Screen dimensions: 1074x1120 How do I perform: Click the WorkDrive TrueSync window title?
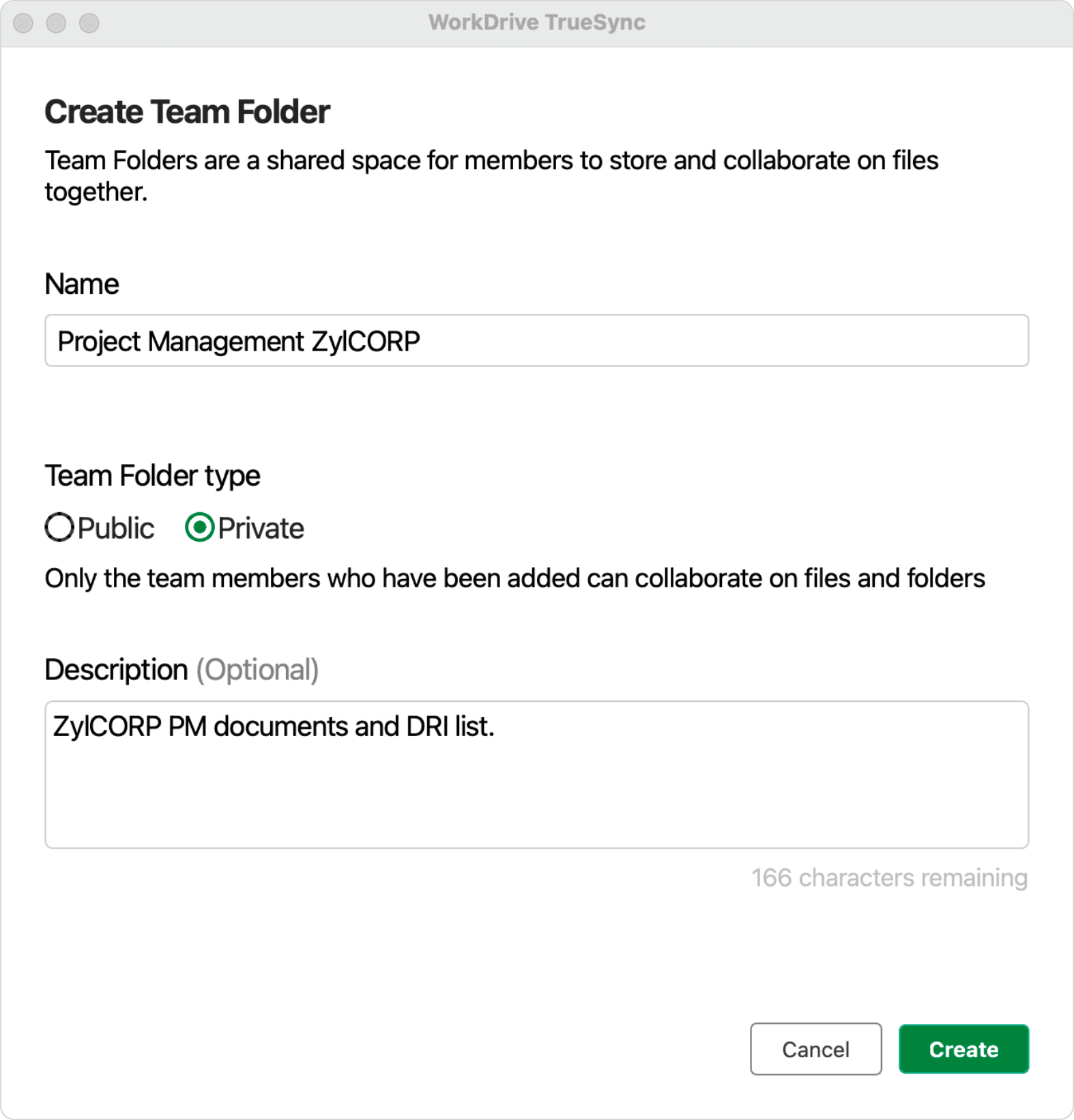(x=536, y=23)
